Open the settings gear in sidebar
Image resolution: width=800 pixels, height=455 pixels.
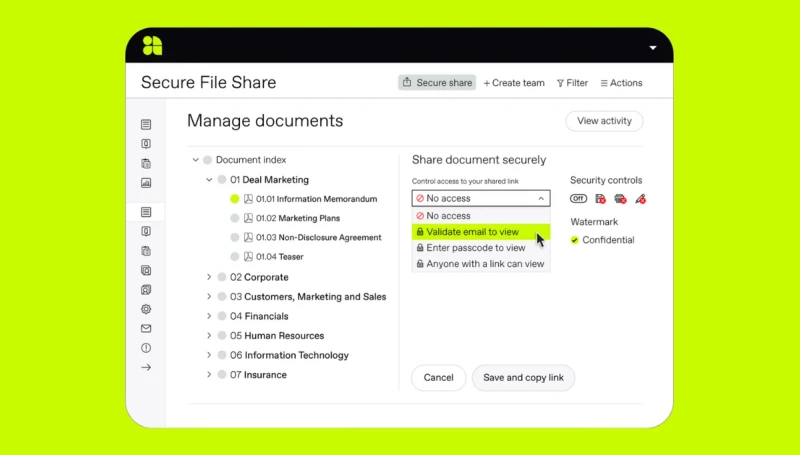pyautogui.click(x=146, y=309)
